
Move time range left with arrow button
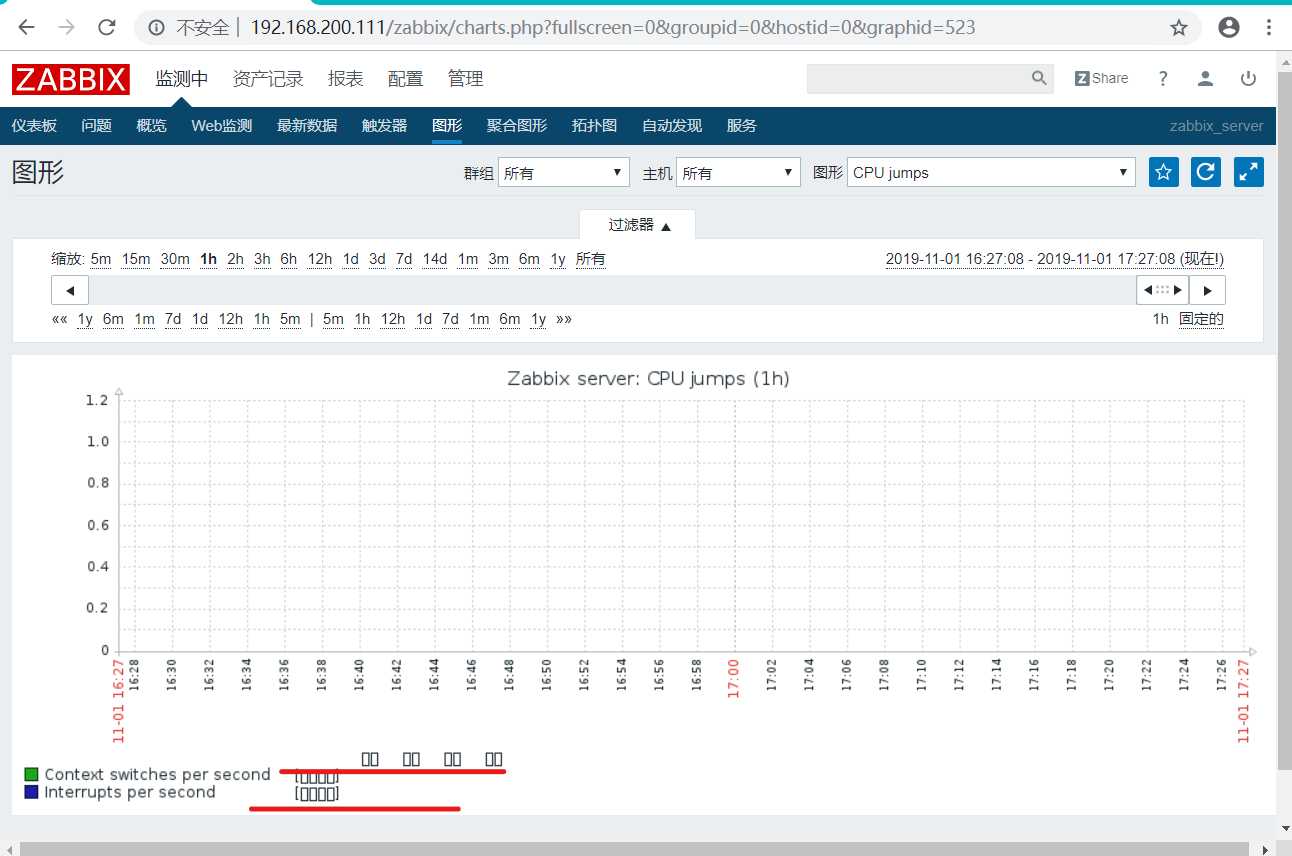pos(70,291)
